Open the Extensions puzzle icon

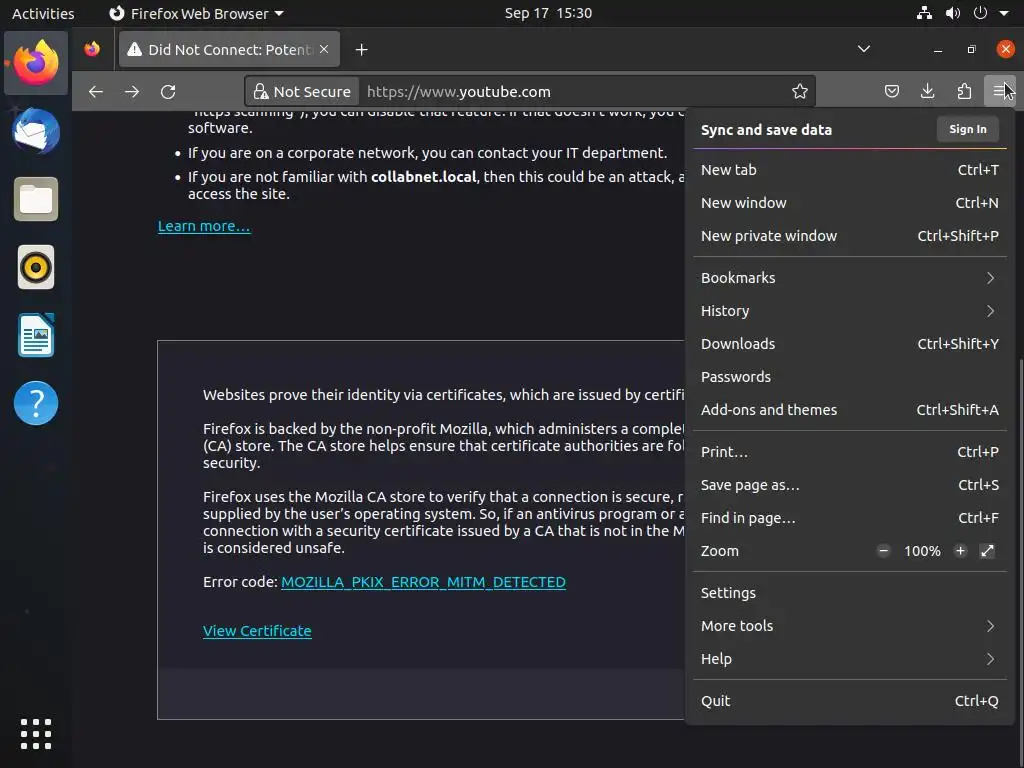tap(964, 91)
